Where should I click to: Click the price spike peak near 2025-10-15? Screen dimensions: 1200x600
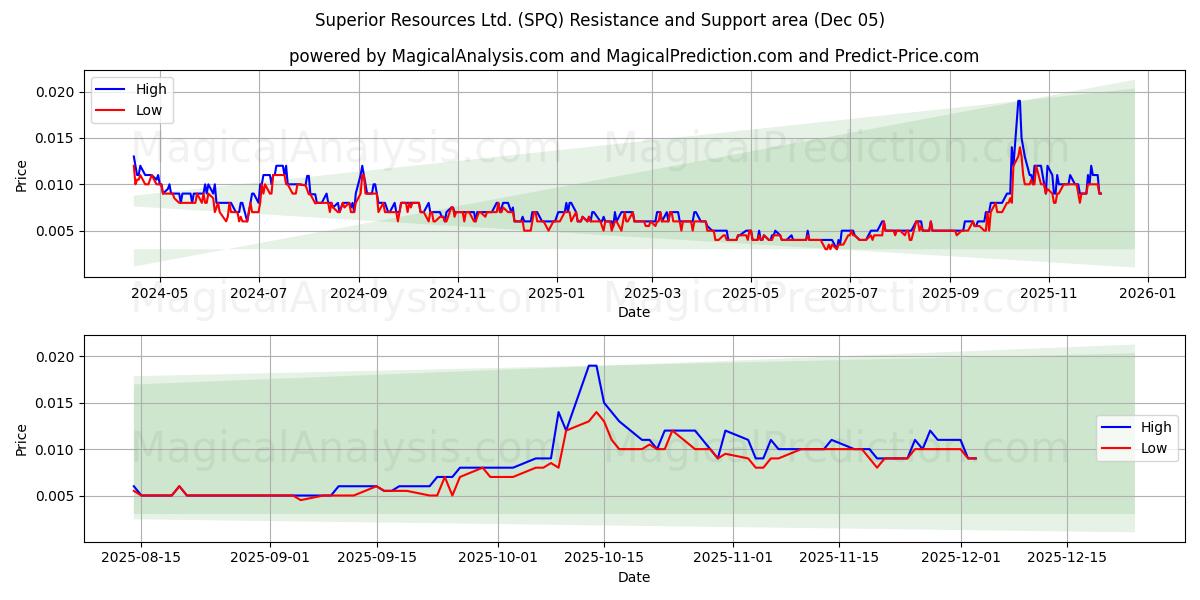point(592,368)
